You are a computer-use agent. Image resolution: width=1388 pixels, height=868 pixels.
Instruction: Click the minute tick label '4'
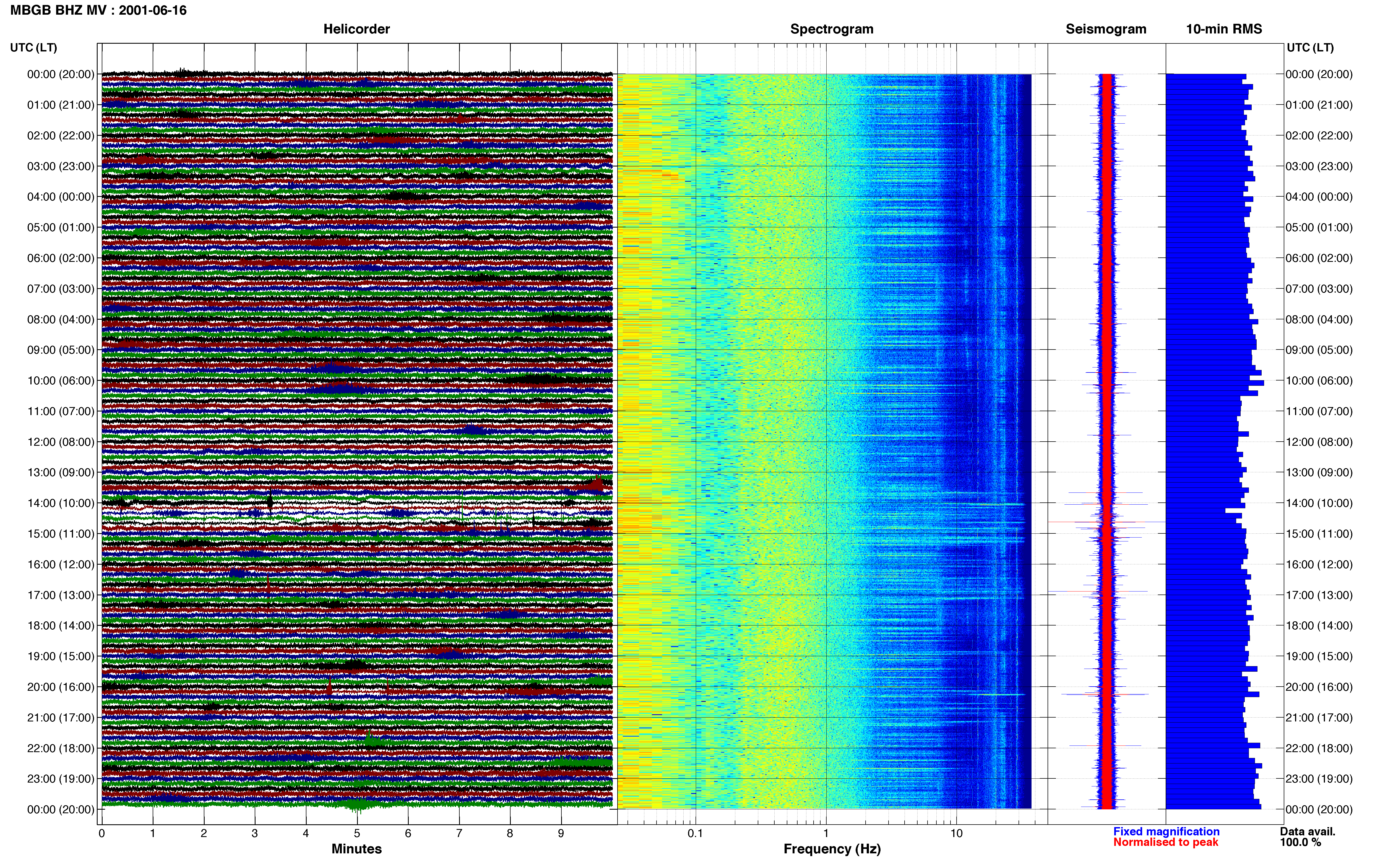pyautogui.click(x=306, y=833)
